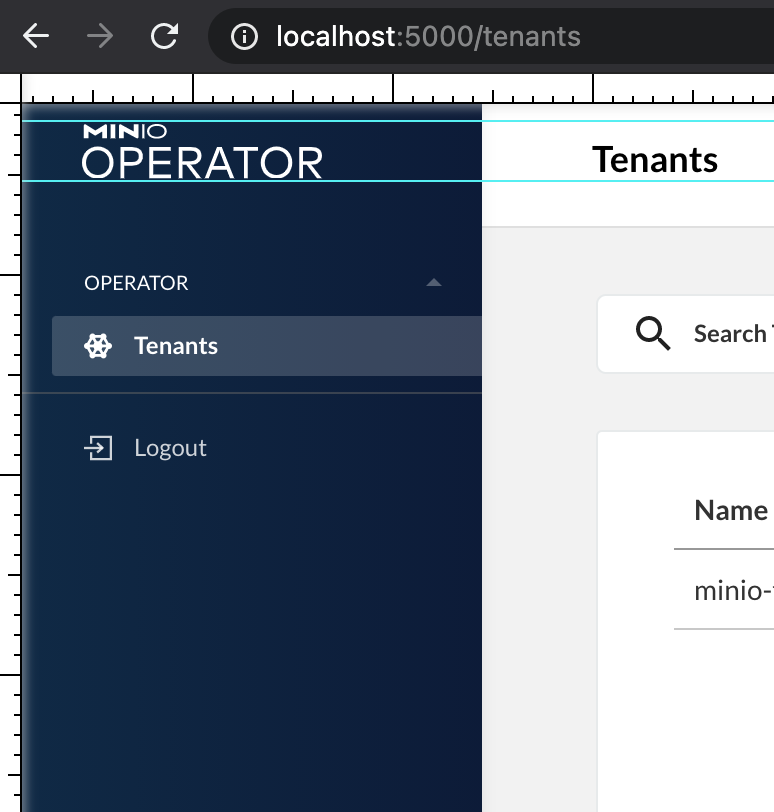Screen dimensions: 774x812
Task: Click the browser forward arrow
Action: coord(99,36)
